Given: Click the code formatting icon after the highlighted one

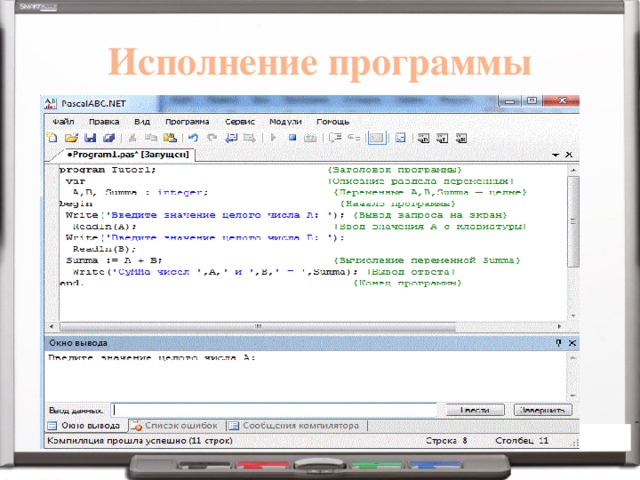Looking at the screenshot, I should point(400,138).
